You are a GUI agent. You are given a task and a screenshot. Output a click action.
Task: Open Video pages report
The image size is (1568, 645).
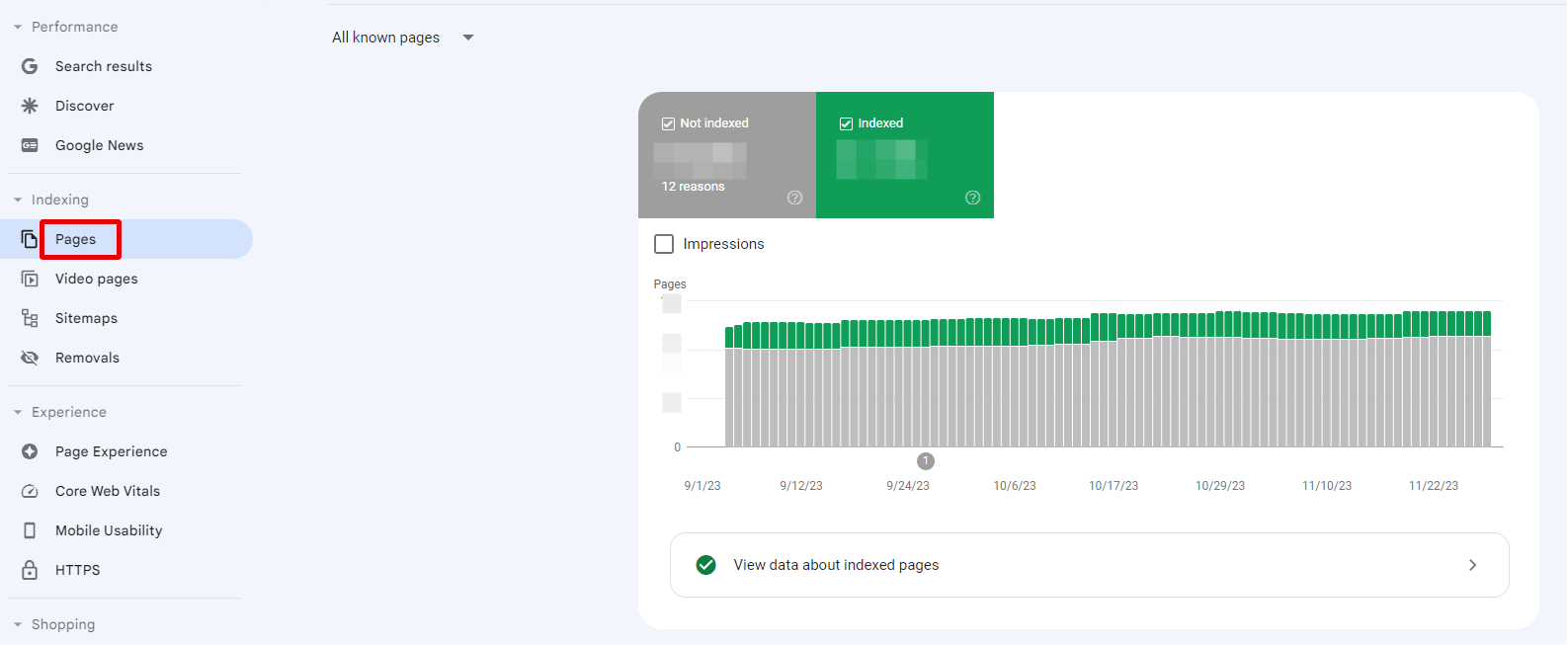[96, 279]
